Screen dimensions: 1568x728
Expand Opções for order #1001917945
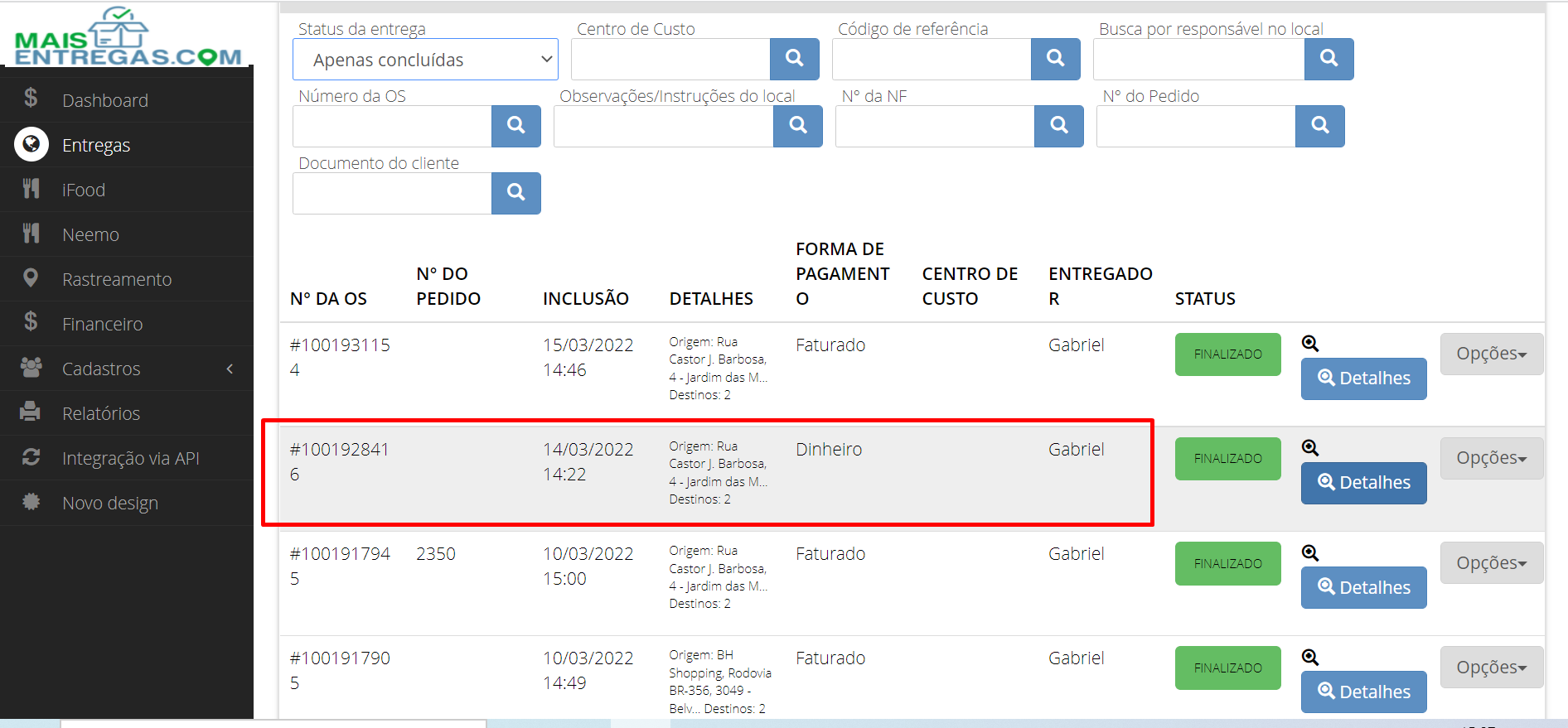[x=1491, y=563]
